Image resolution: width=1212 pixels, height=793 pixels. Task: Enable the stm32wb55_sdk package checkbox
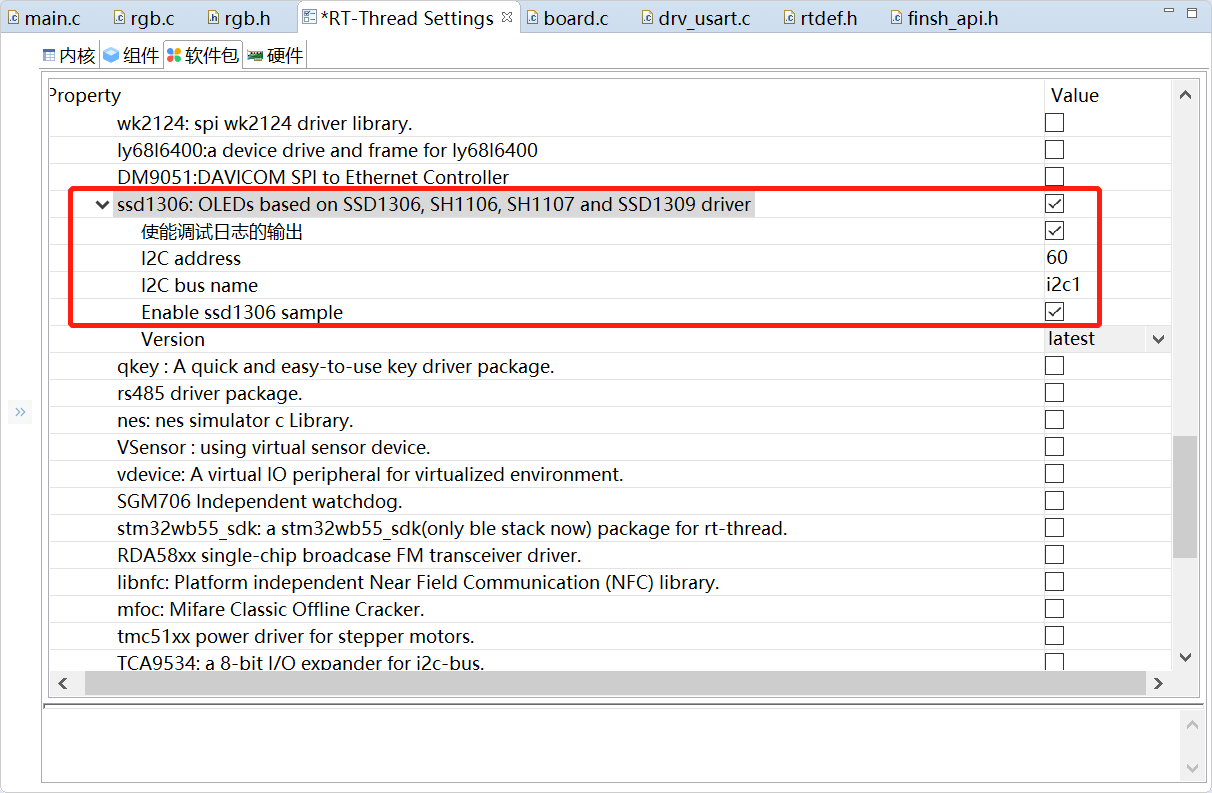click(x=1054, y=528)
